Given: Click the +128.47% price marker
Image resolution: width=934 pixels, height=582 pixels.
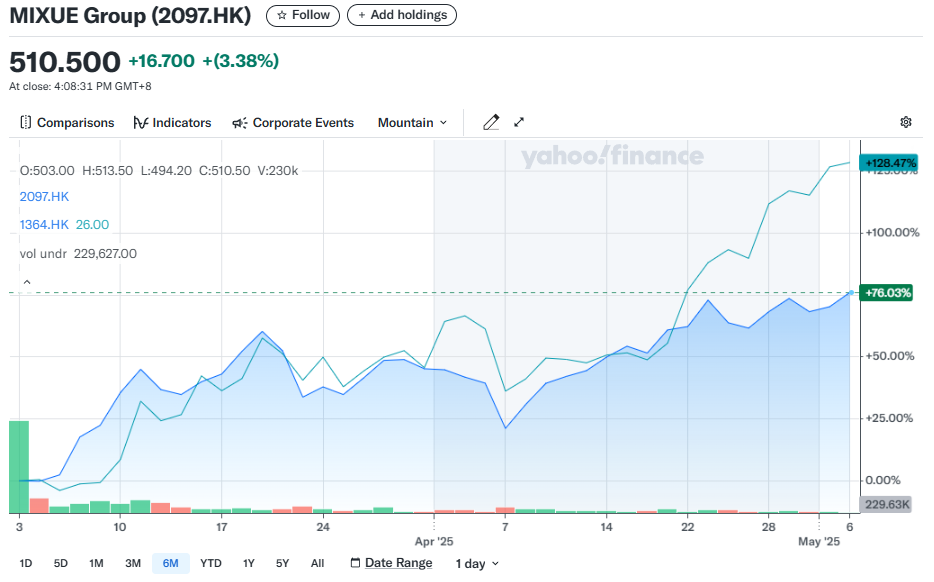Looking at the screenshot, I should click(x=888, y=163).
